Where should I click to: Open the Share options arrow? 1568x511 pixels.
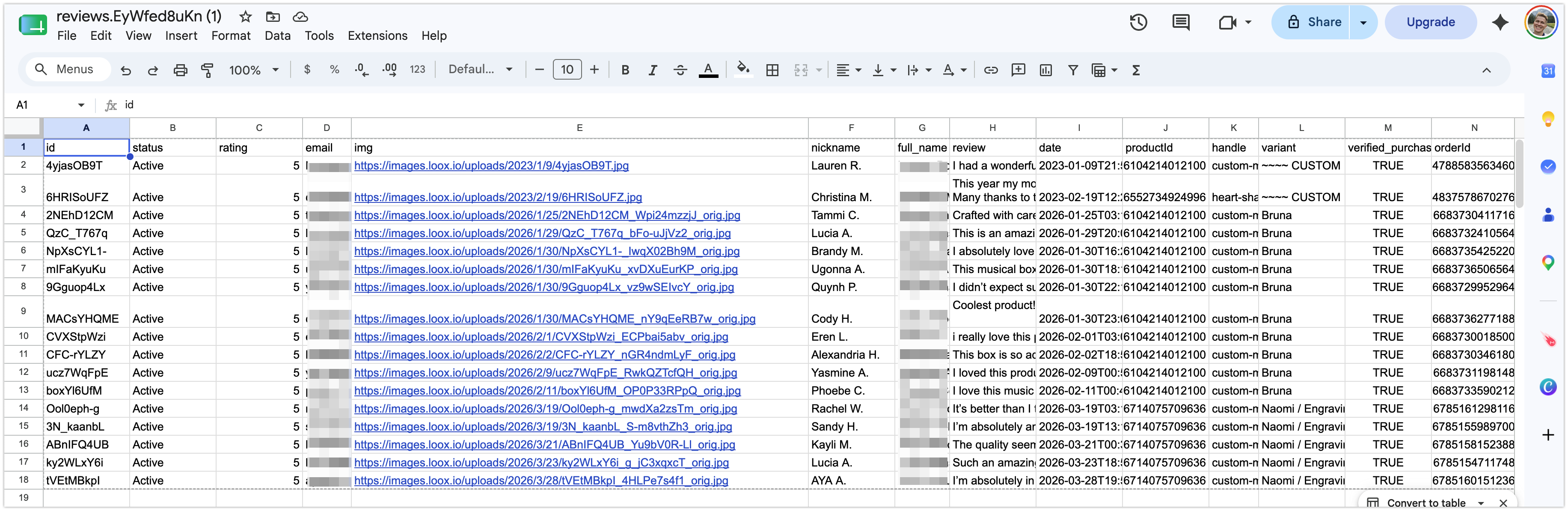pos(1363,23)
